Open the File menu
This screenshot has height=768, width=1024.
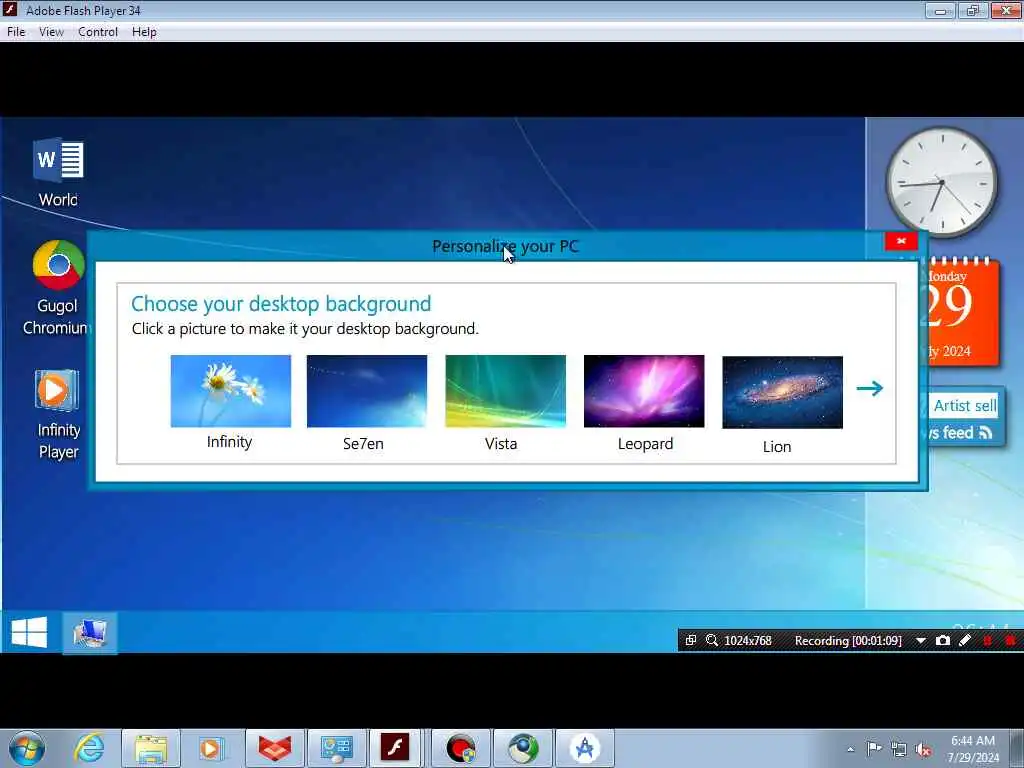tap(16, 32)
